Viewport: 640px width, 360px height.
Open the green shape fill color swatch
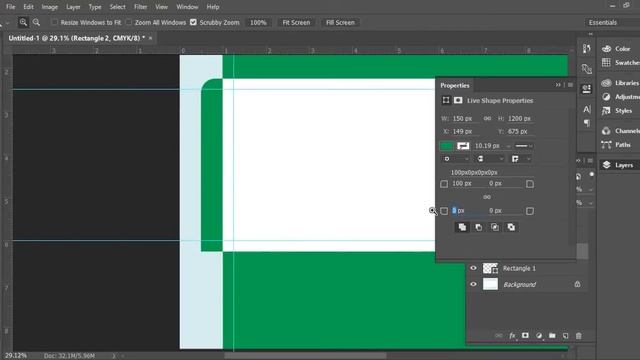(446, 146)
